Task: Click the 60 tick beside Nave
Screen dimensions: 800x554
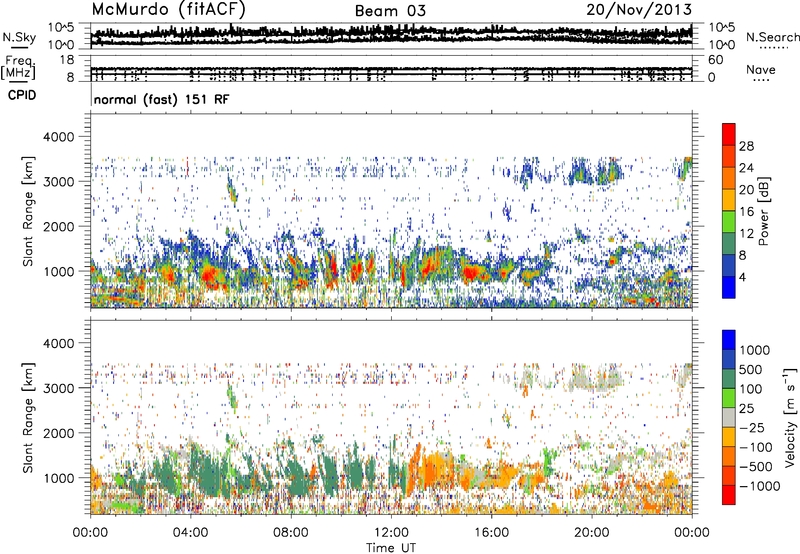Action: [x=715, y=60]
